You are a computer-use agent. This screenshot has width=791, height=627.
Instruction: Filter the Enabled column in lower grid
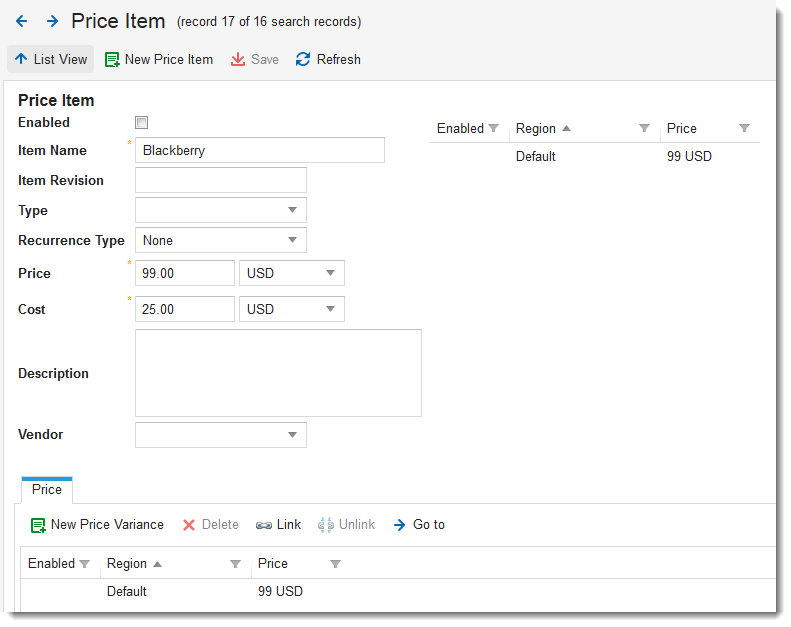84,564
